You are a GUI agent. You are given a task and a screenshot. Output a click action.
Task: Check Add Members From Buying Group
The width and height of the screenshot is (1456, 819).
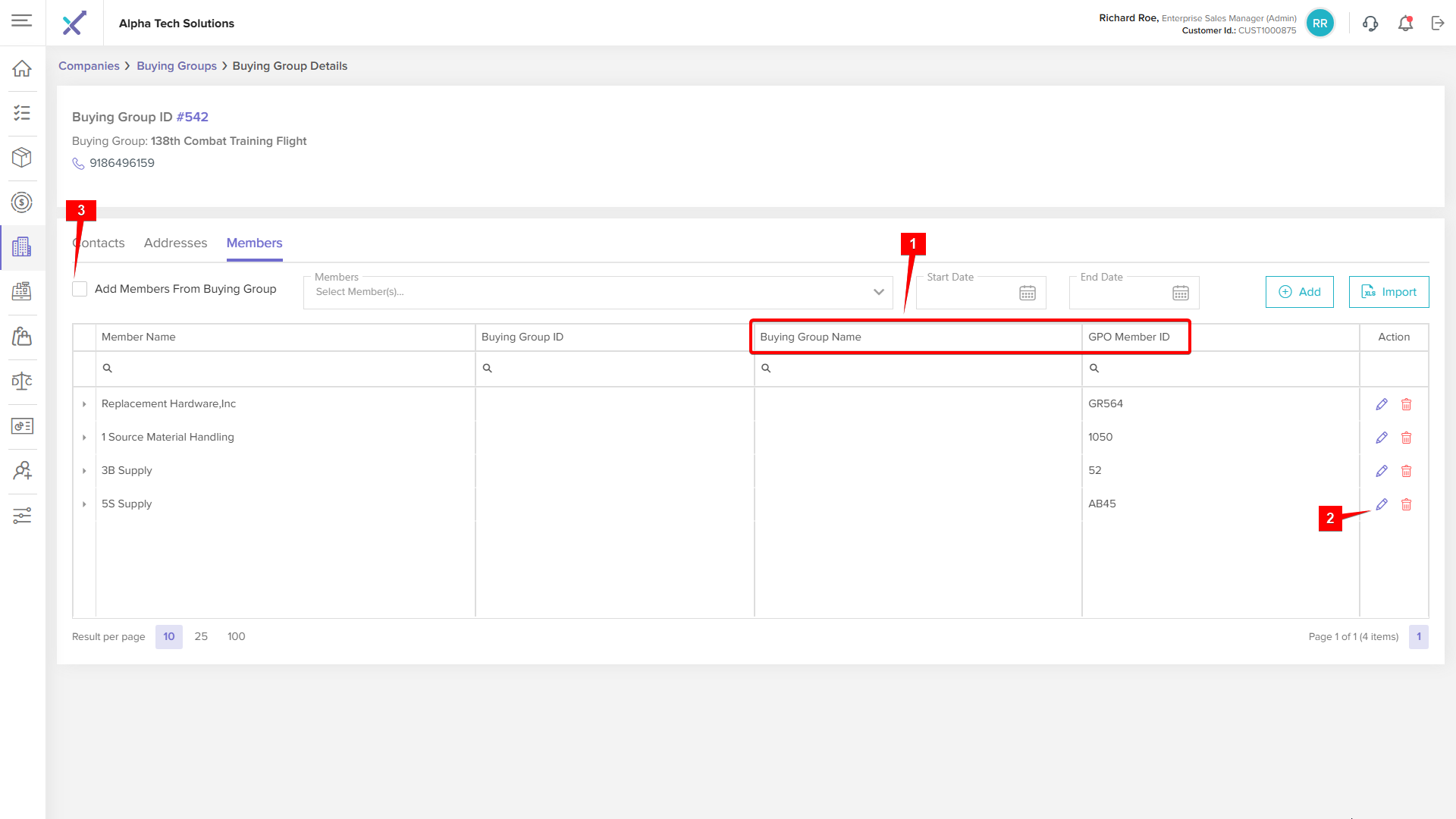click(80, 289)
